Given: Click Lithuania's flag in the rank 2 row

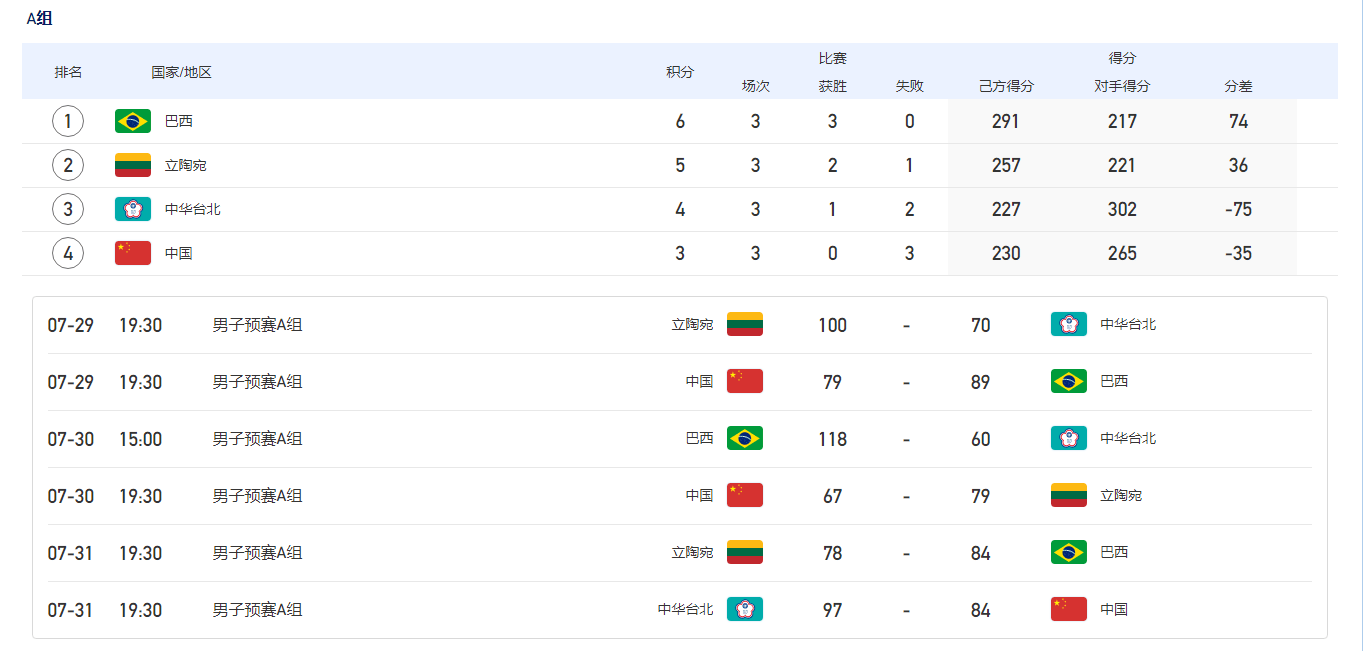Looking at the screenshot, I should [x=133, y=165].
